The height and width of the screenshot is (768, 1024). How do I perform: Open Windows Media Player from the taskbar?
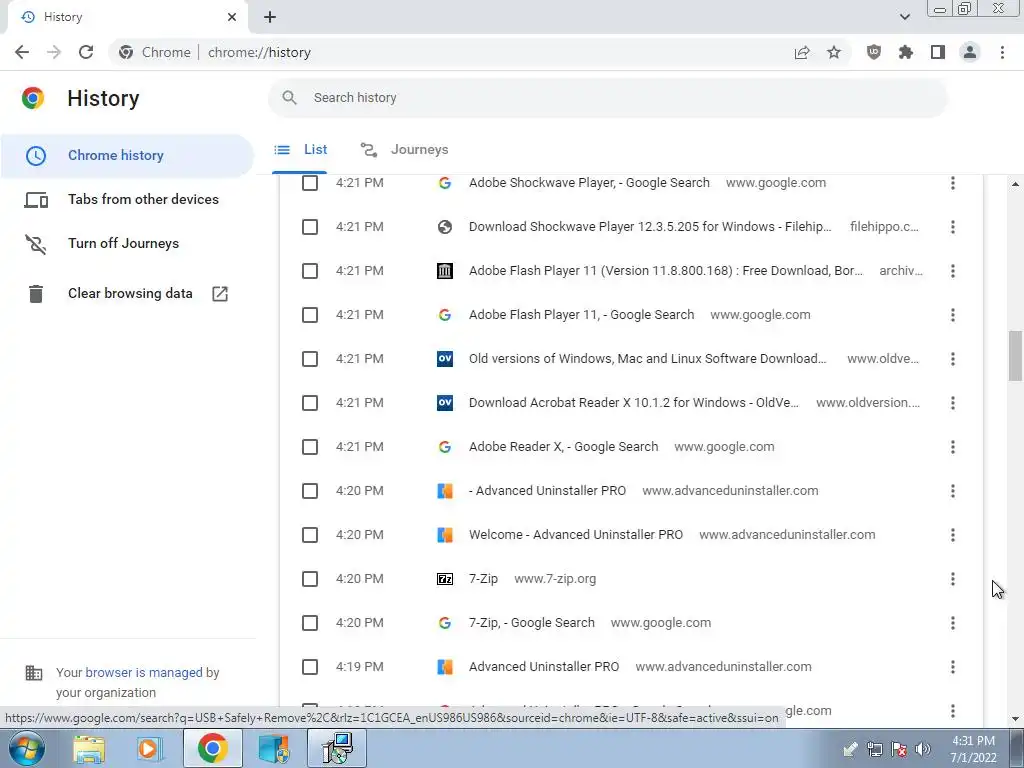(x=150, y=748)
